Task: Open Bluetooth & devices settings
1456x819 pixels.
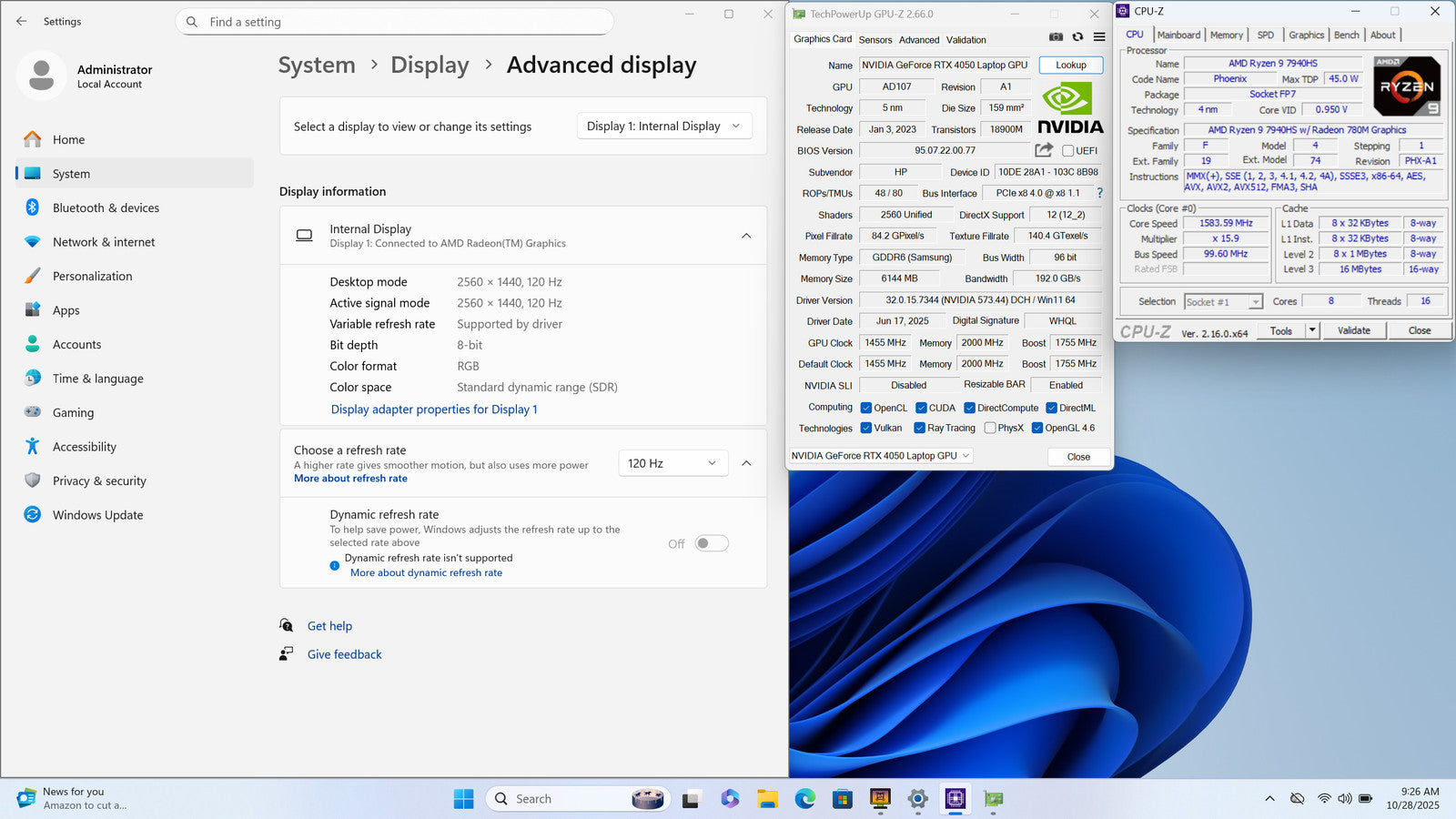Action: 106,207
